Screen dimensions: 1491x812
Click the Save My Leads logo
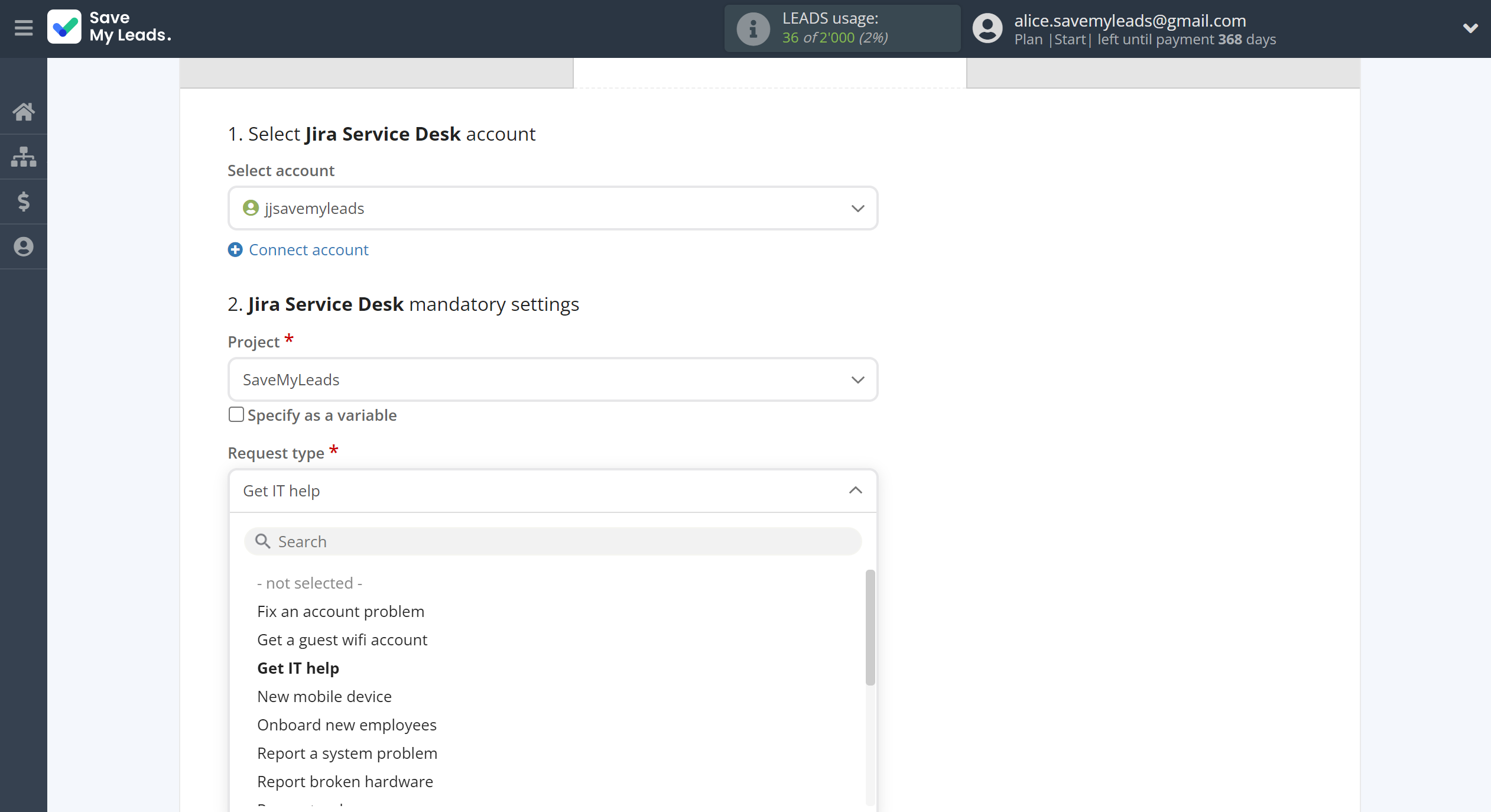point(110,27)
